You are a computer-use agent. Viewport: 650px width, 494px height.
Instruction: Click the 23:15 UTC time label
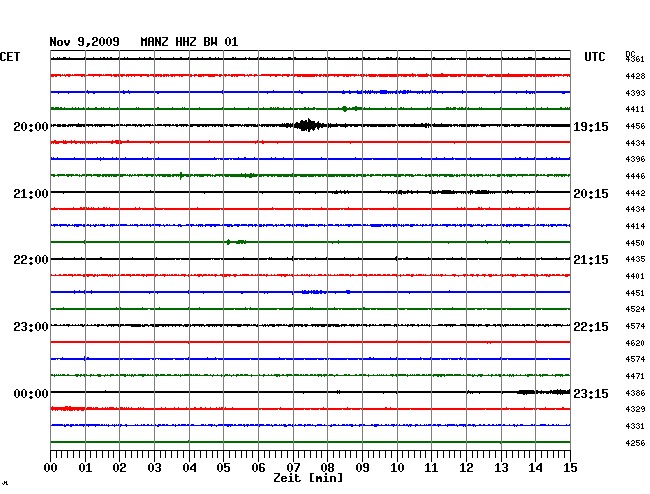coord(590,394)
